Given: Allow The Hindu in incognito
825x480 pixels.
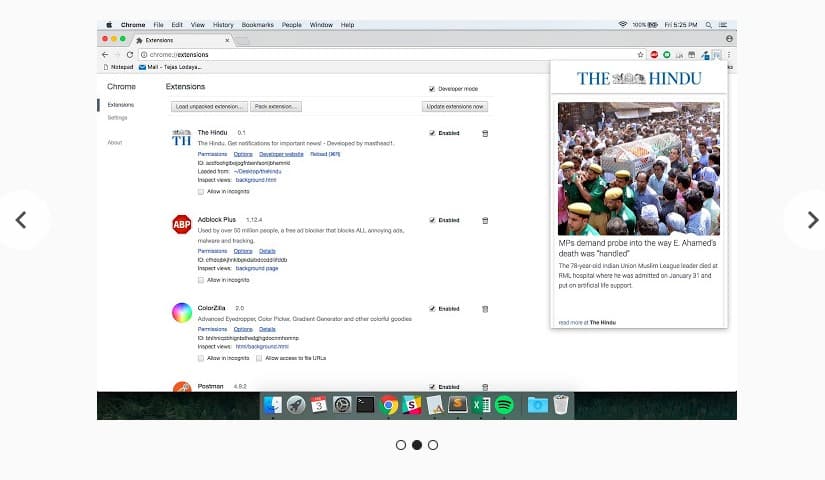Looking at the screenshot, I should pos(200,192).
